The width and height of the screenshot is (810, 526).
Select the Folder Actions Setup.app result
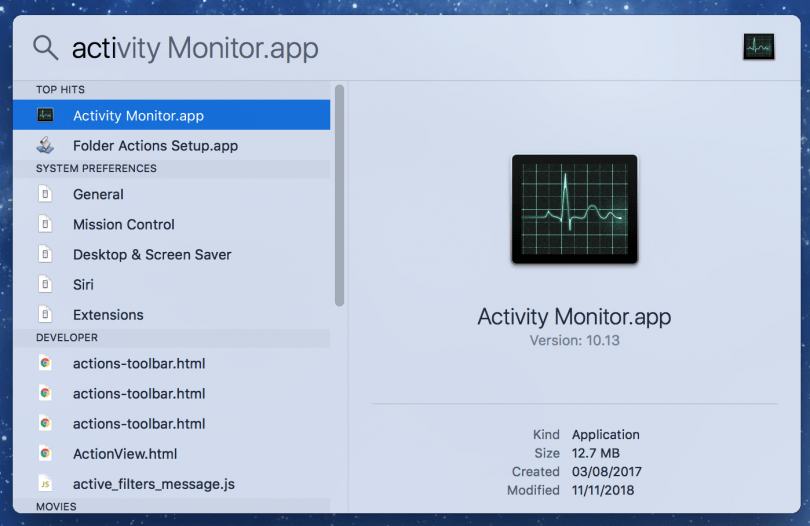coord(172,145)
